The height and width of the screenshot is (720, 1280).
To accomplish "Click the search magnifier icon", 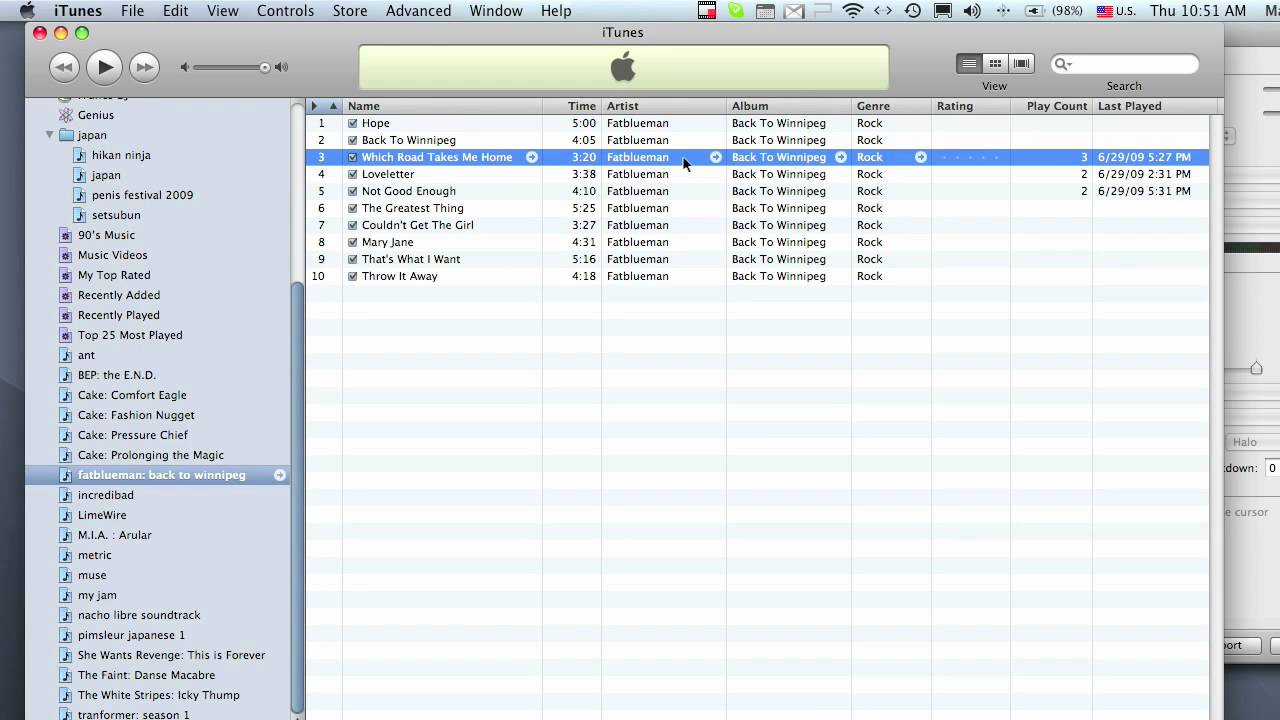I will click(1062, 64).
